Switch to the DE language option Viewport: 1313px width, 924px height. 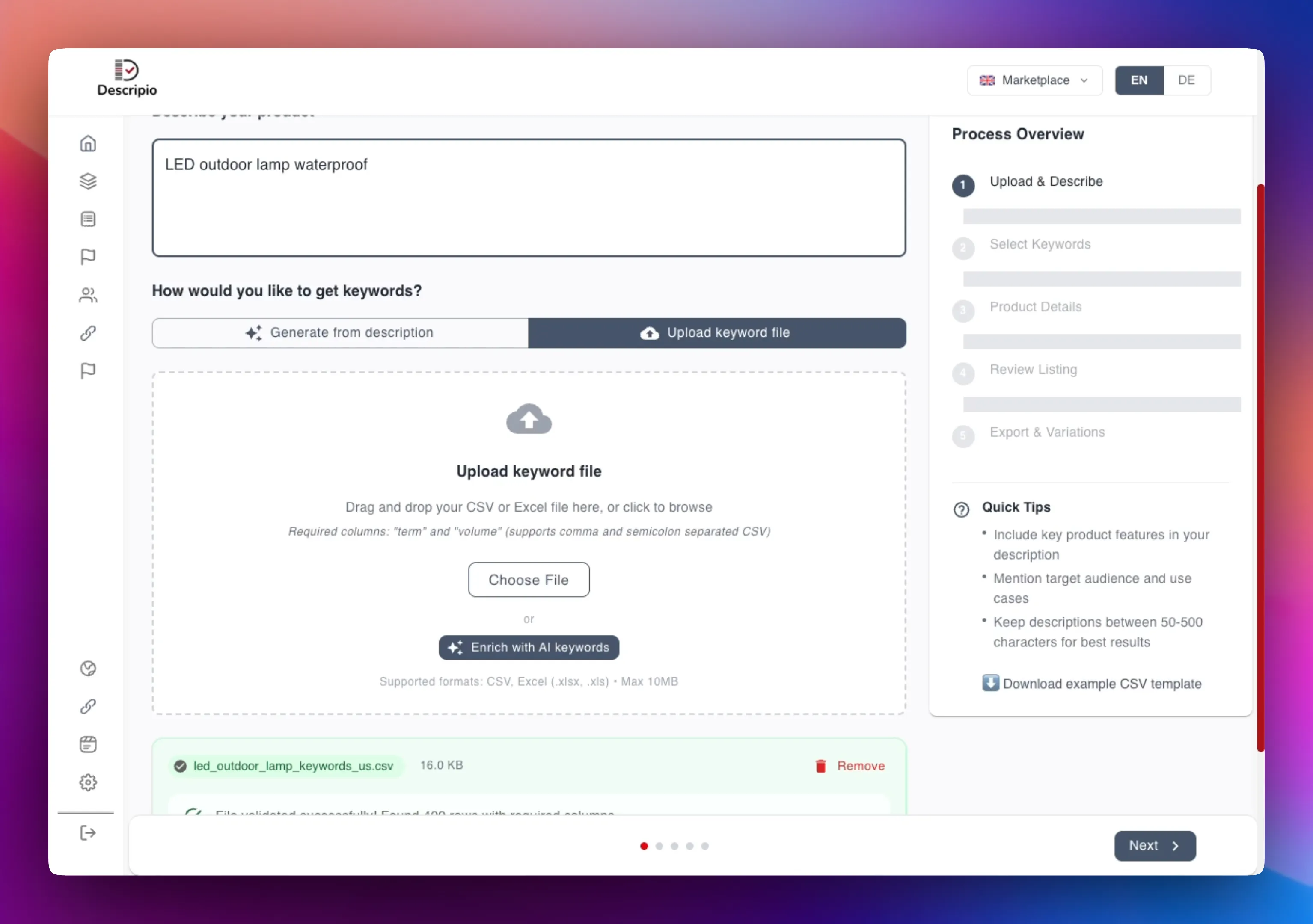(x=1186, y=80)
